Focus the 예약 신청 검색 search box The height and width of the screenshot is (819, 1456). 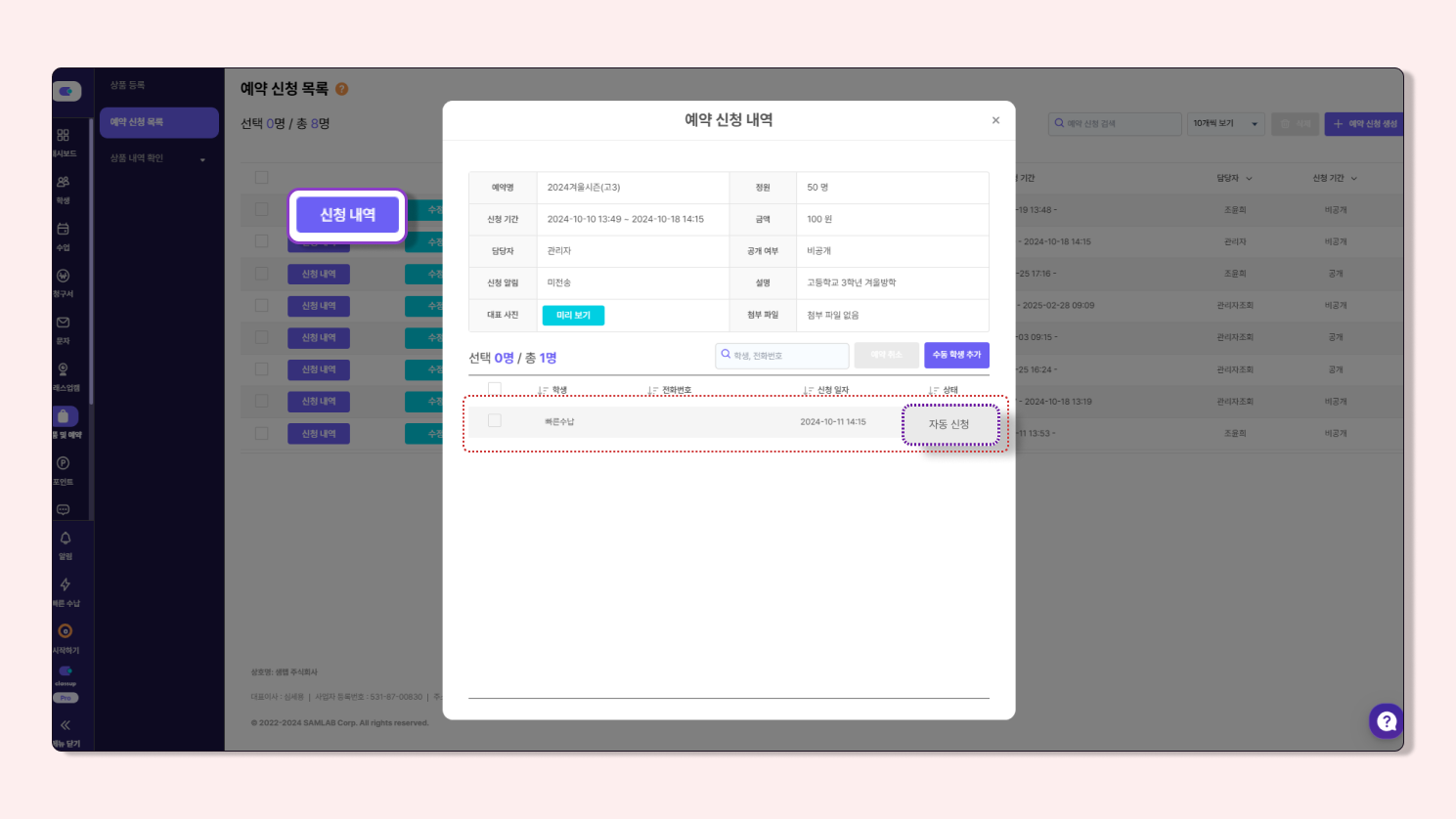click(1115, 124)
